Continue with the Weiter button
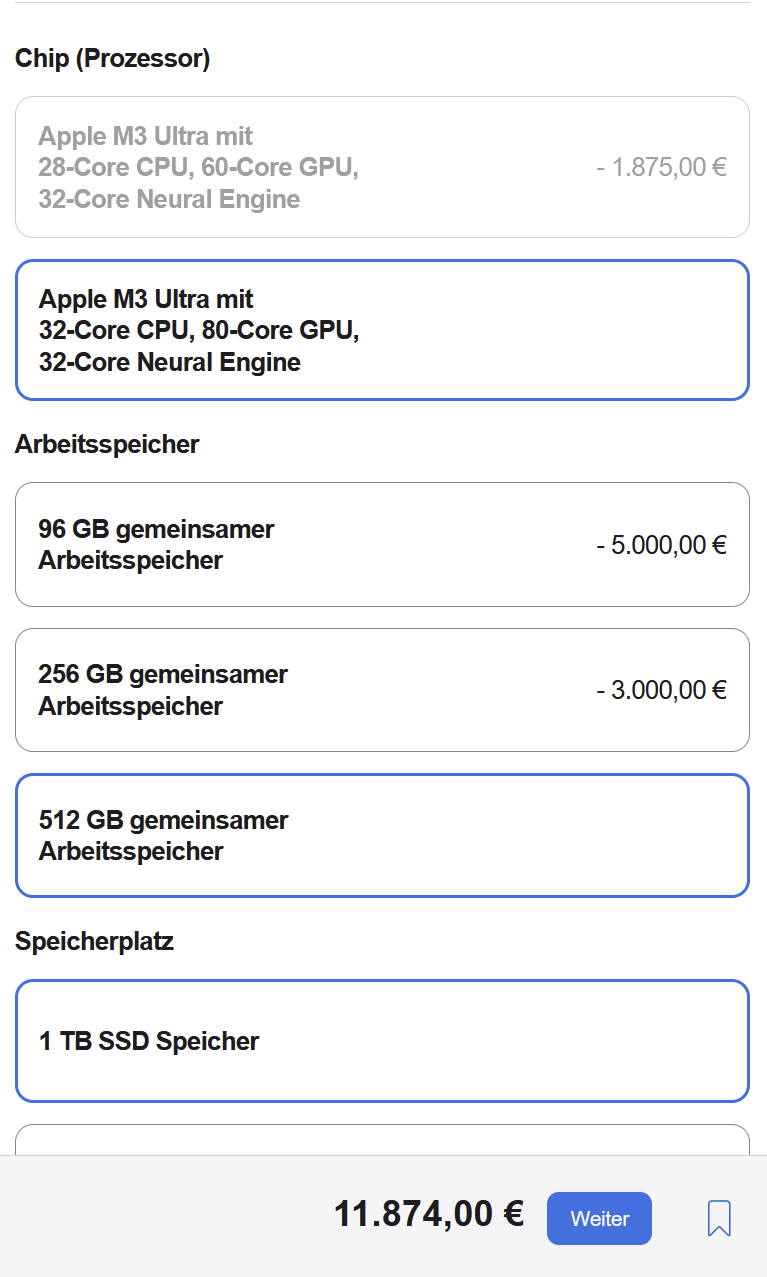Screen dimensions: 767x1277 point(599,1218)
